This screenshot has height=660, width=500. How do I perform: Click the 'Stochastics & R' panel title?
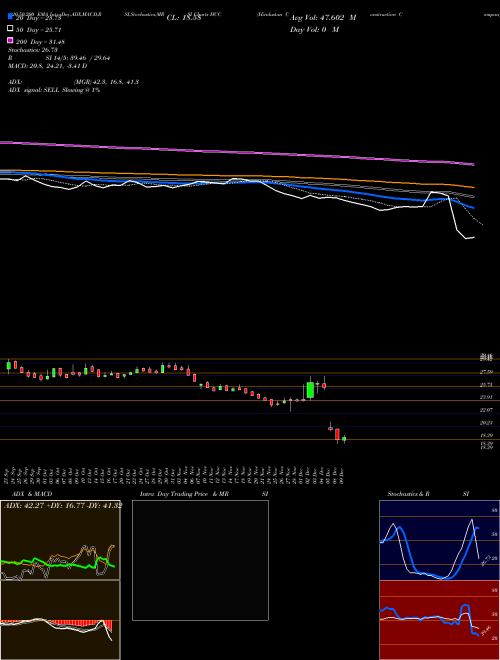(409, 494)
